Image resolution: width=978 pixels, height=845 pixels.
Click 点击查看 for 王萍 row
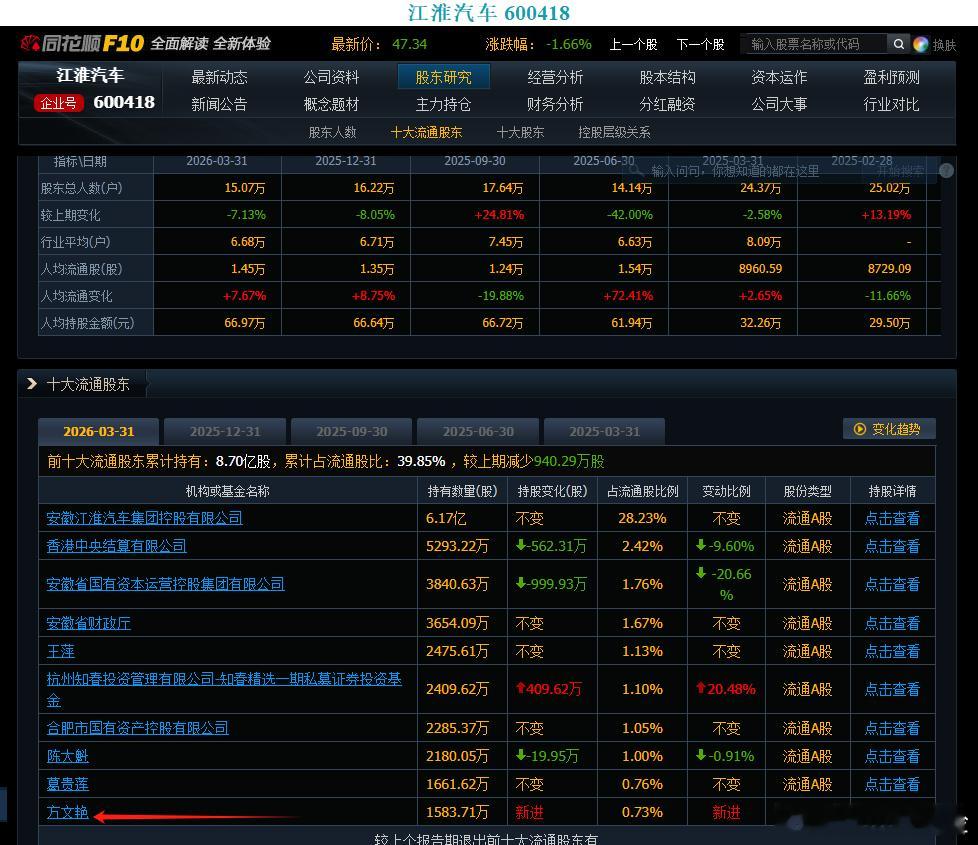pyautogui.click(x=892, y=652)
